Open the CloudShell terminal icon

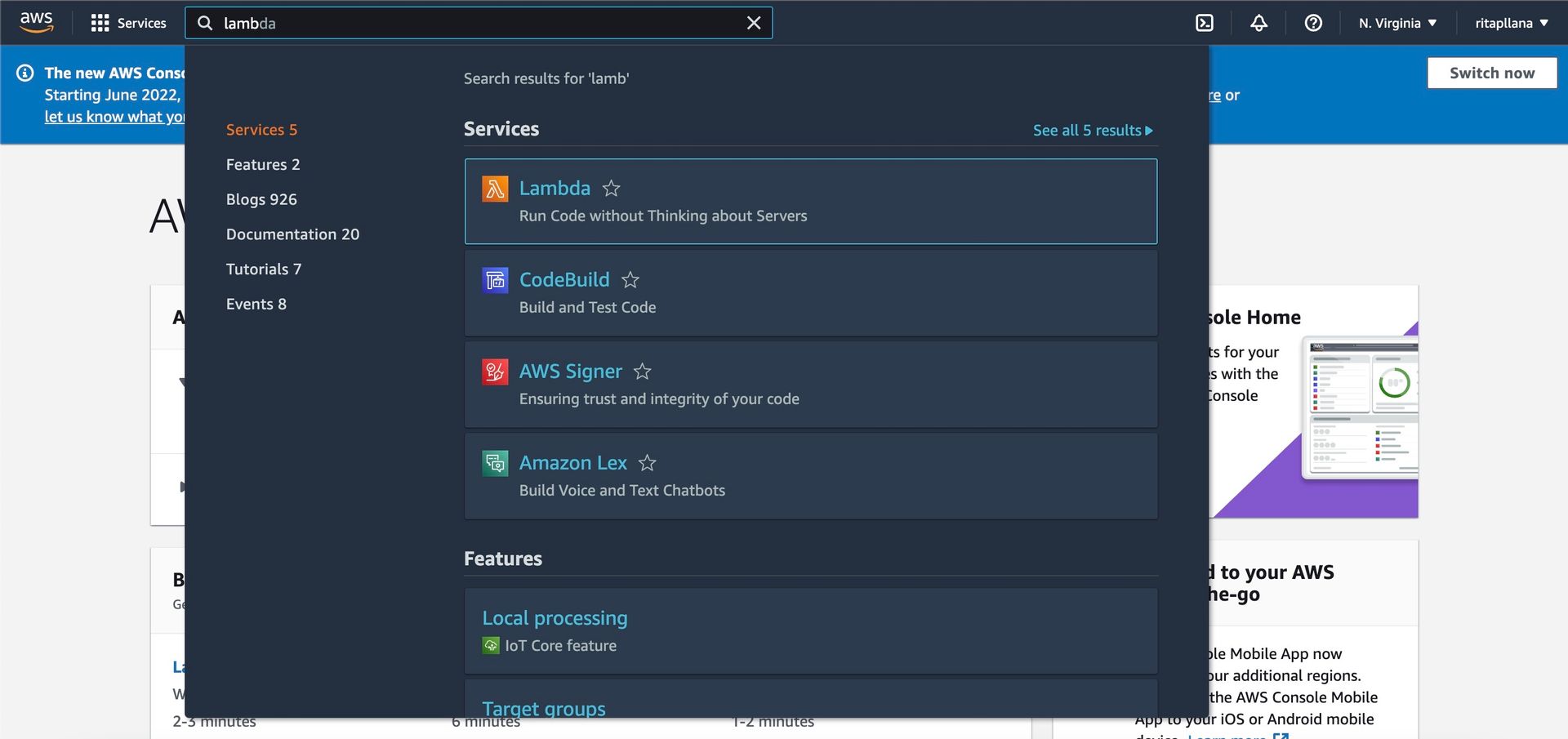point(1205,23)
